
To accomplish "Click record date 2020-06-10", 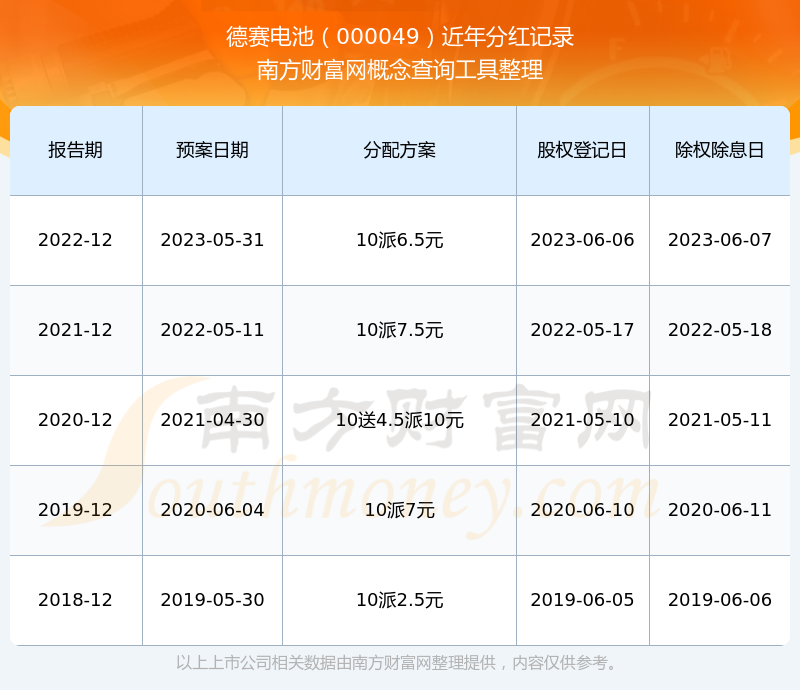I will pos(582,510).
